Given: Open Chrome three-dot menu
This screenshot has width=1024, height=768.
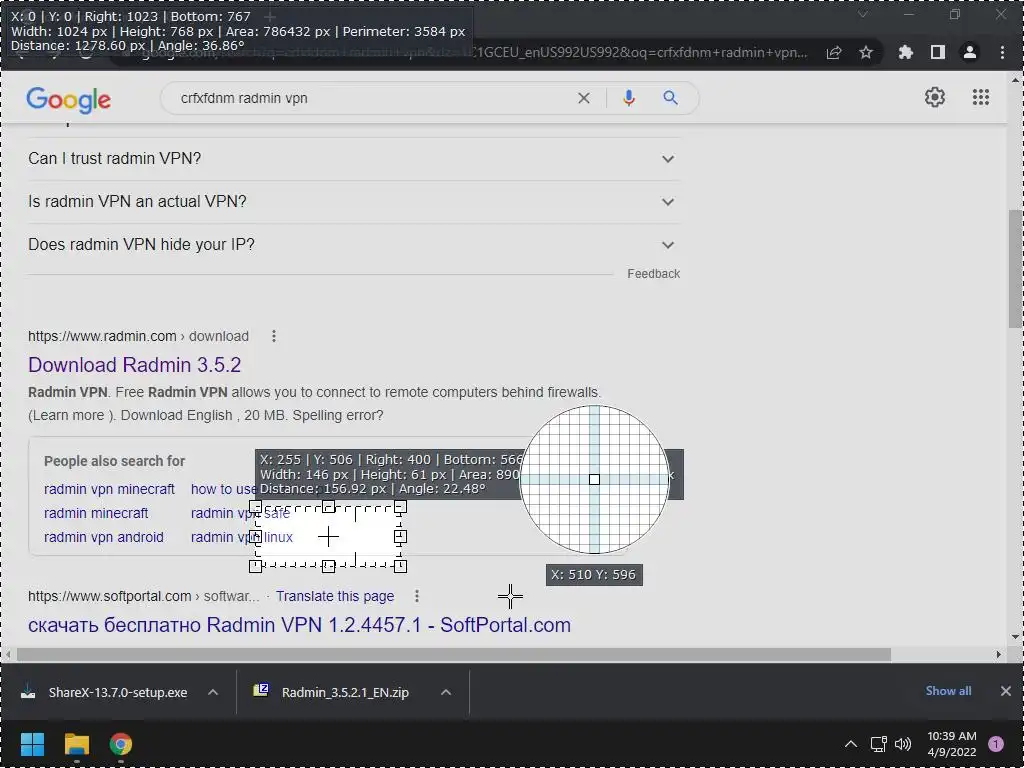Looking at the screenshot, I should coord(1002,52).
